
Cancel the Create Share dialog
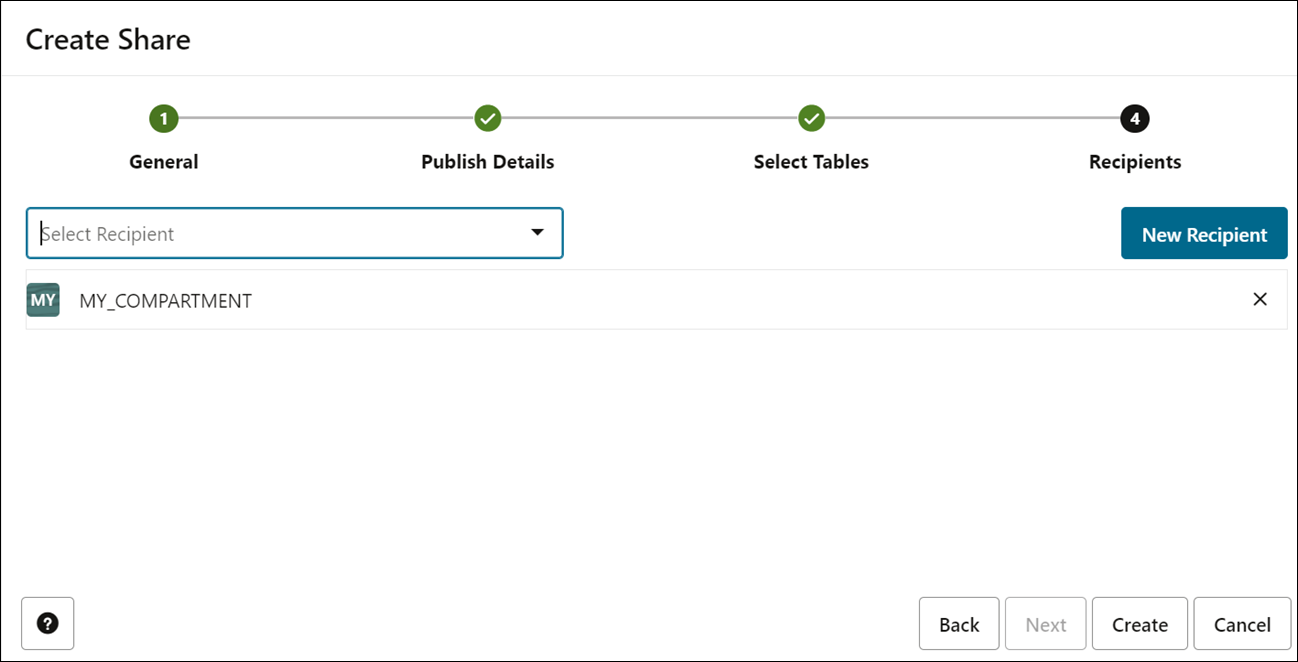tap(1242, 624)
